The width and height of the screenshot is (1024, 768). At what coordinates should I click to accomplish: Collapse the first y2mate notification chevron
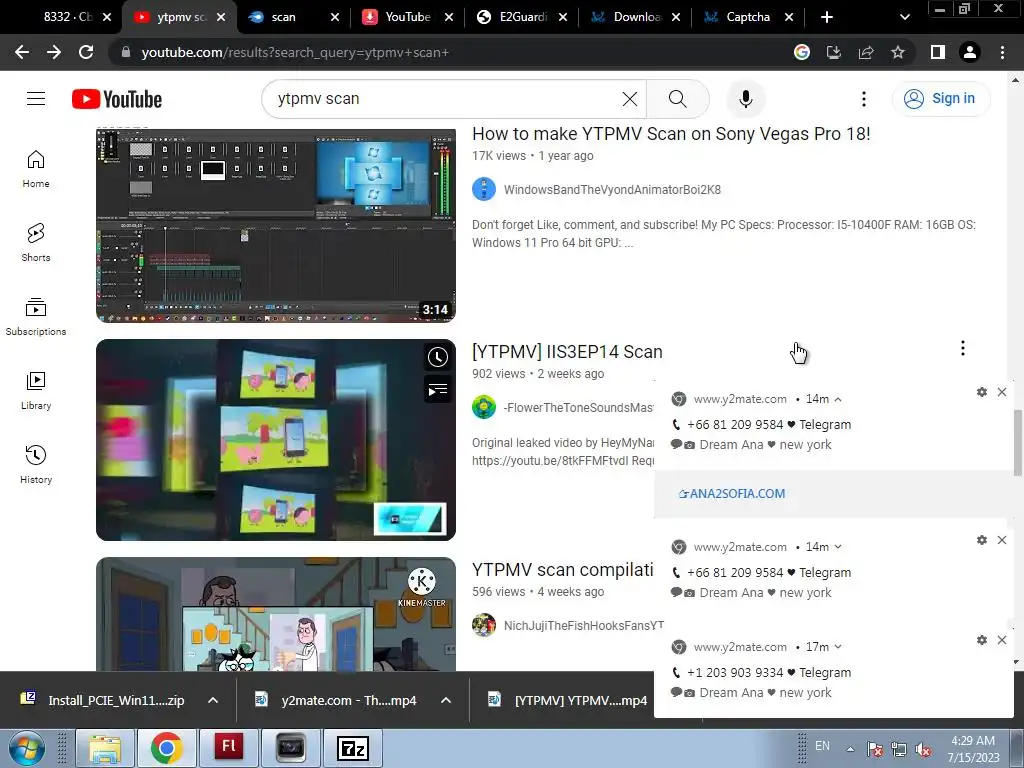click(x=838, y=399)
